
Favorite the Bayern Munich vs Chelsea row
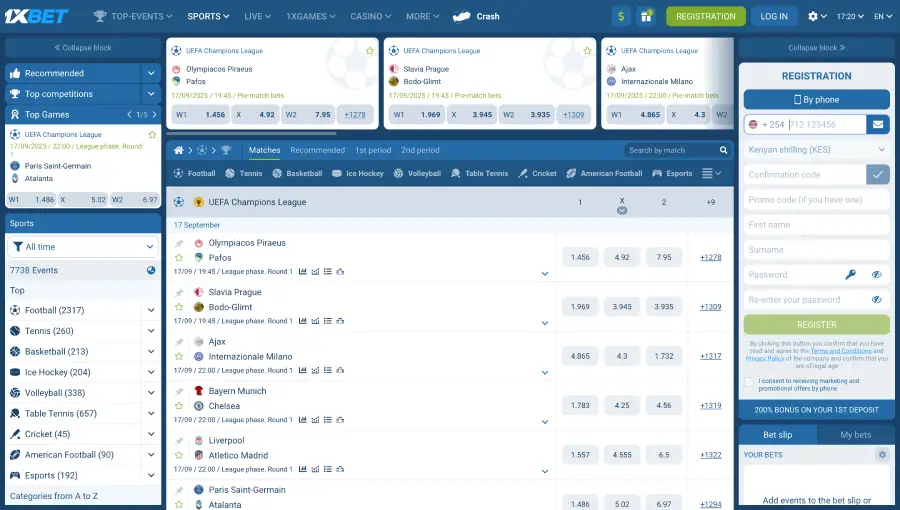point(179,406)
